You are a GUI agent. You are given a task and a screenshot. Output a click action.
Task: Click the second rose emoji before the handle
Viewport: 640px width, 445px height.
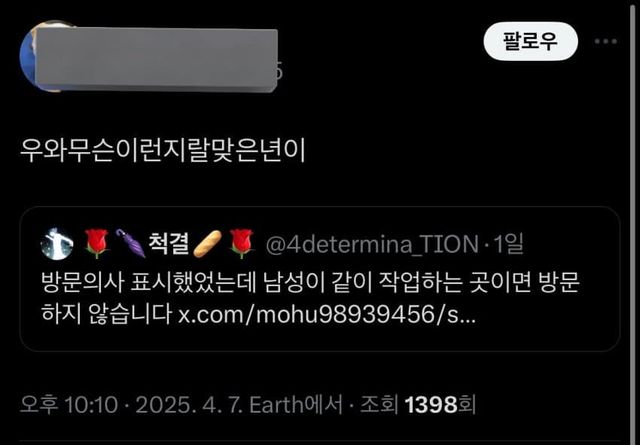241,244
